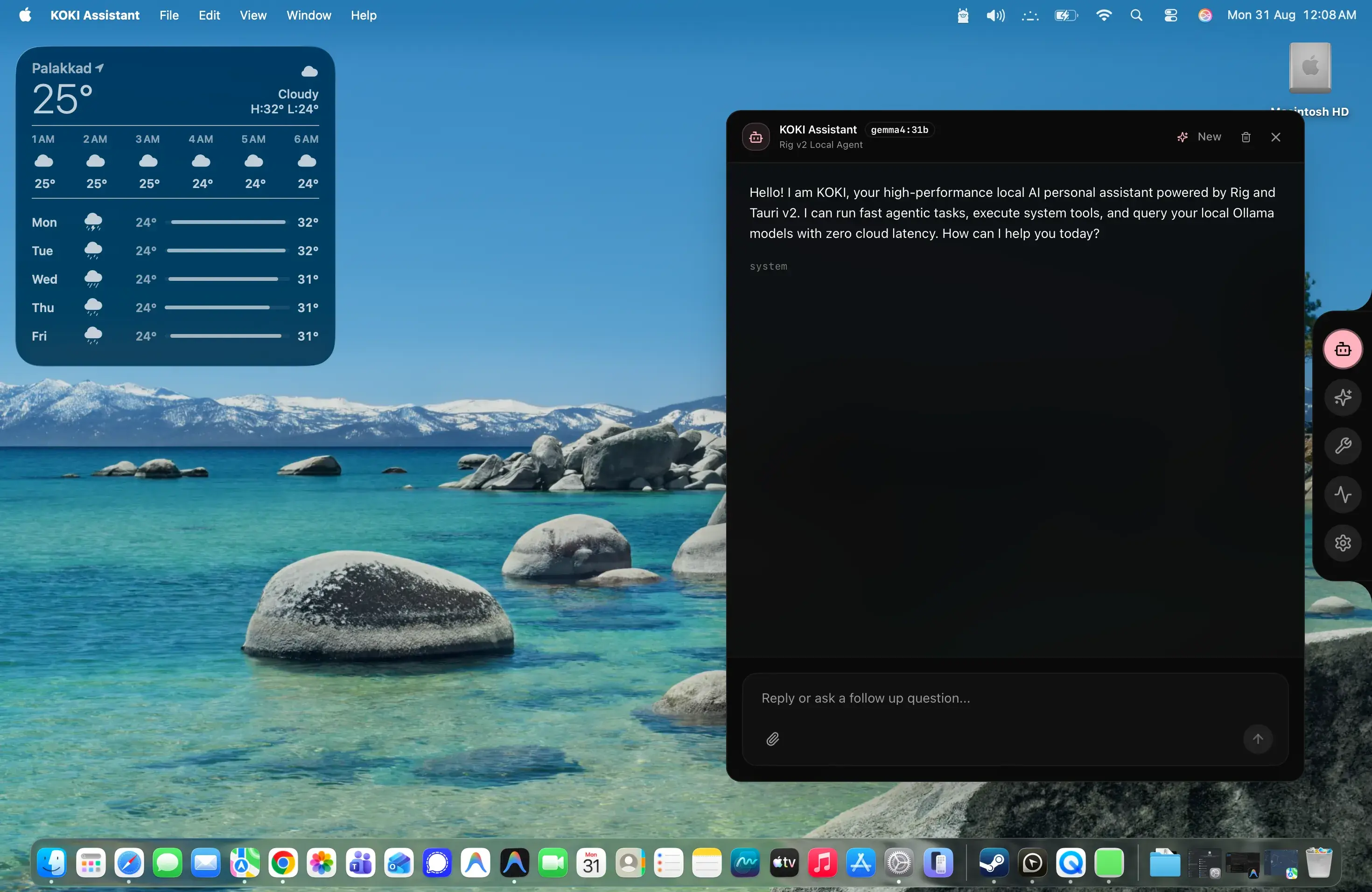Open System Settings from the dock

(x=899, y=863)
